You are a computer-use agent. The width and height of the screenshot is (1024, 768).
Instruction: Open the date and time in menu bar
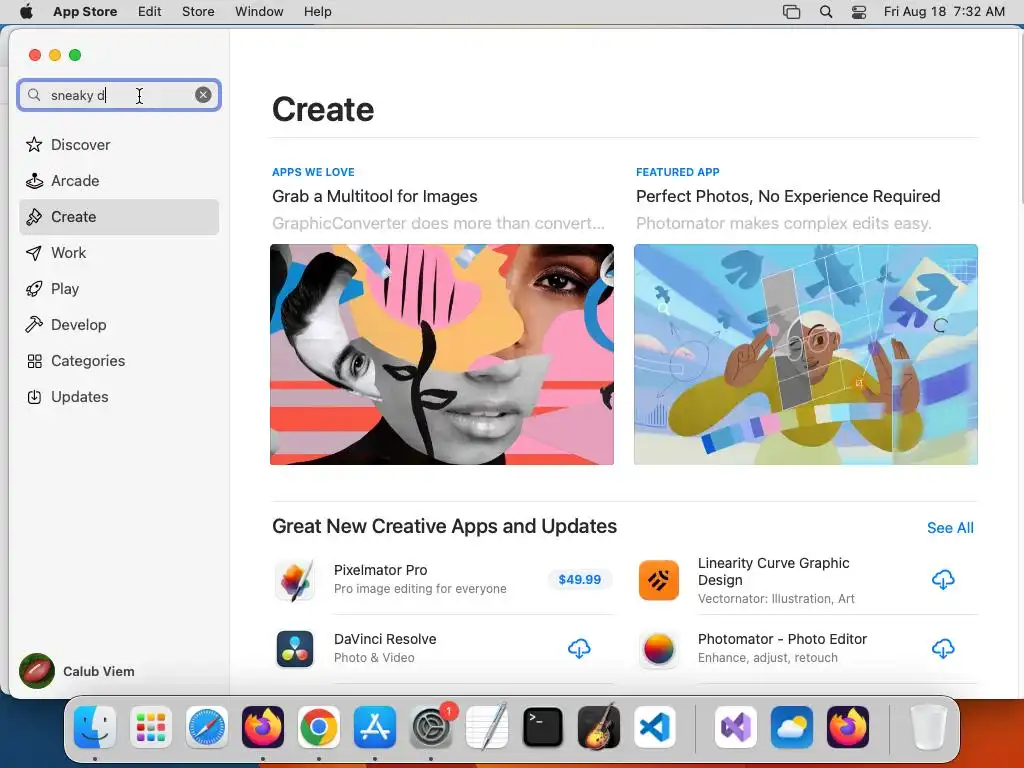click(x=944, y=12)
